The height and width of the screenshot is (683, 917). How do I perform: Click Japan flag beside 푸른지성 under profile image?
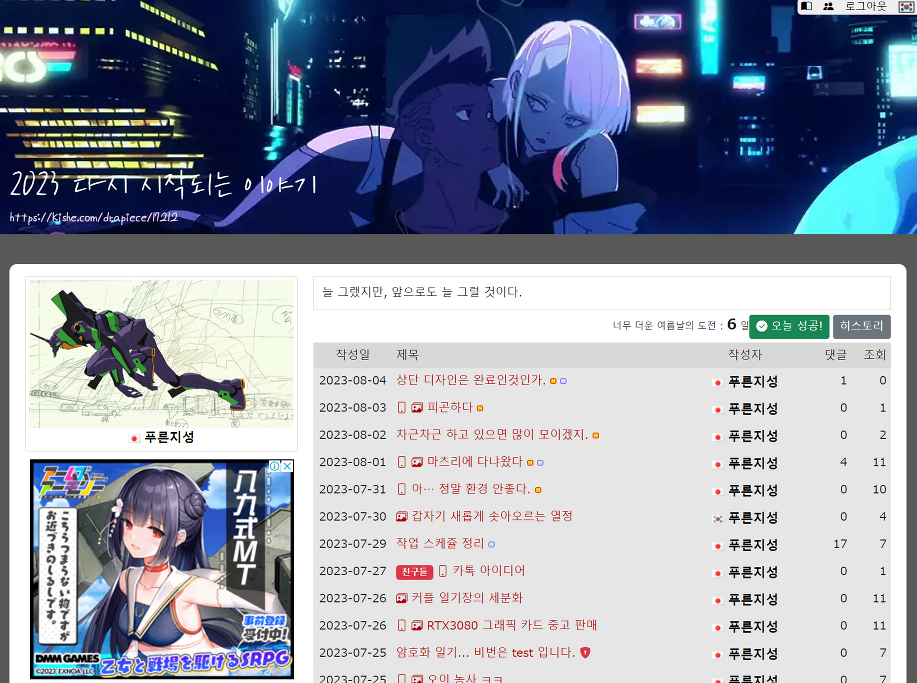click(x=135, y=438)
